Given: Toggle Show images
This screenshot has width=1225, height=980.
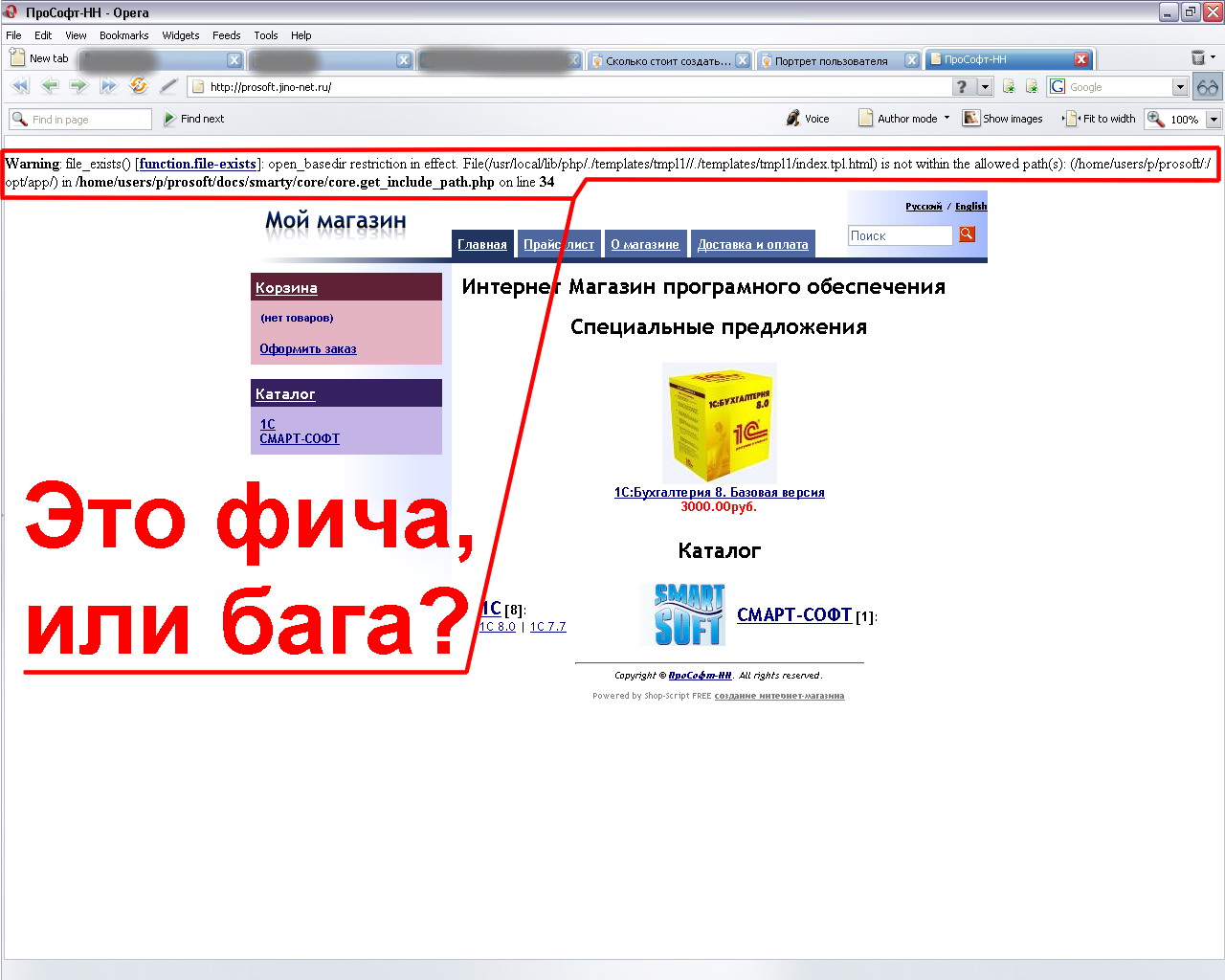Looking at the screenshot, I should click(x=1003, y=119).
